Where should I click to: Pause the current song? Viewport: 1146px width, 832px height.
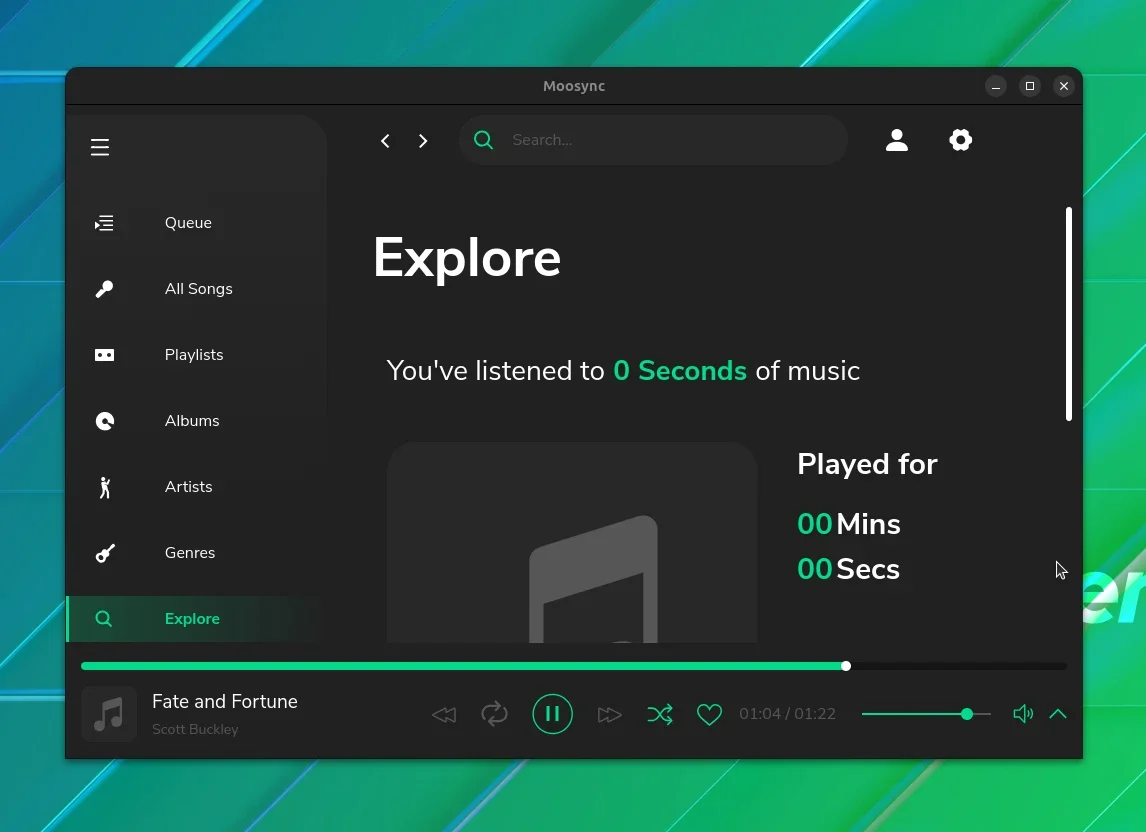pos(553,714)
